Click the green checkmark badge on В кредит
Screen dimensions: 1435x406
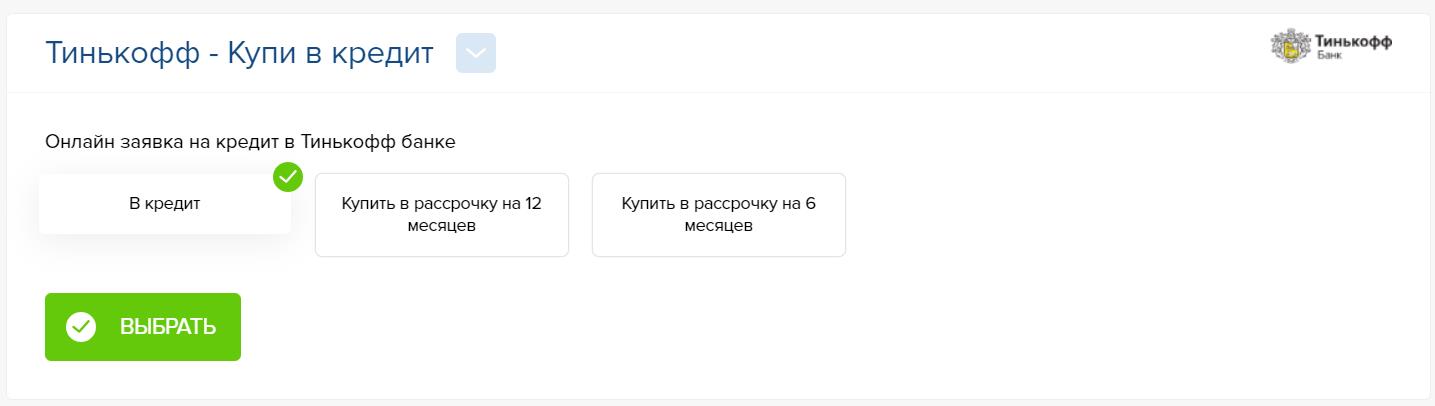pyautogui.click(x=288, y=177)
